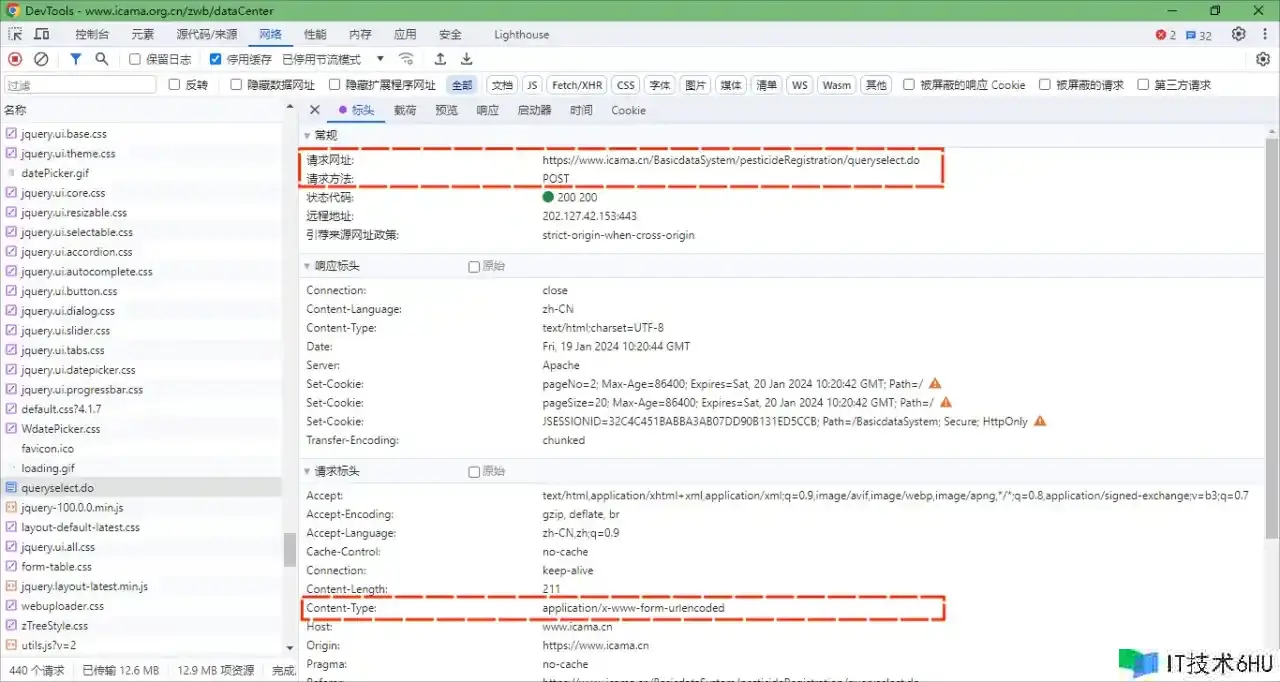Clear the network log
This screenshot has width=1280, height=682.
click(41, 59)
